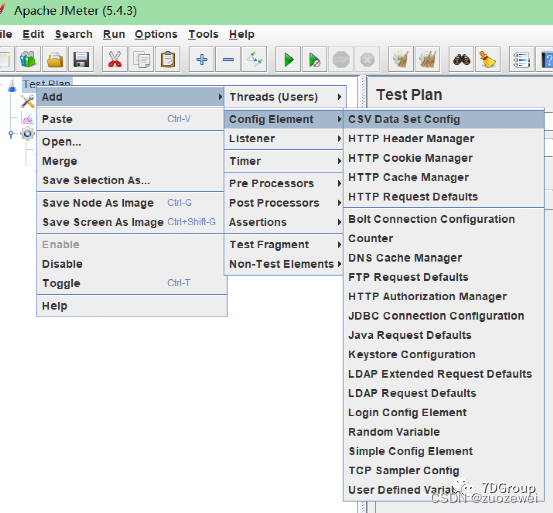Select the gear tree node icon
Screen dimensions: 553x513
[x=28, y=134]
